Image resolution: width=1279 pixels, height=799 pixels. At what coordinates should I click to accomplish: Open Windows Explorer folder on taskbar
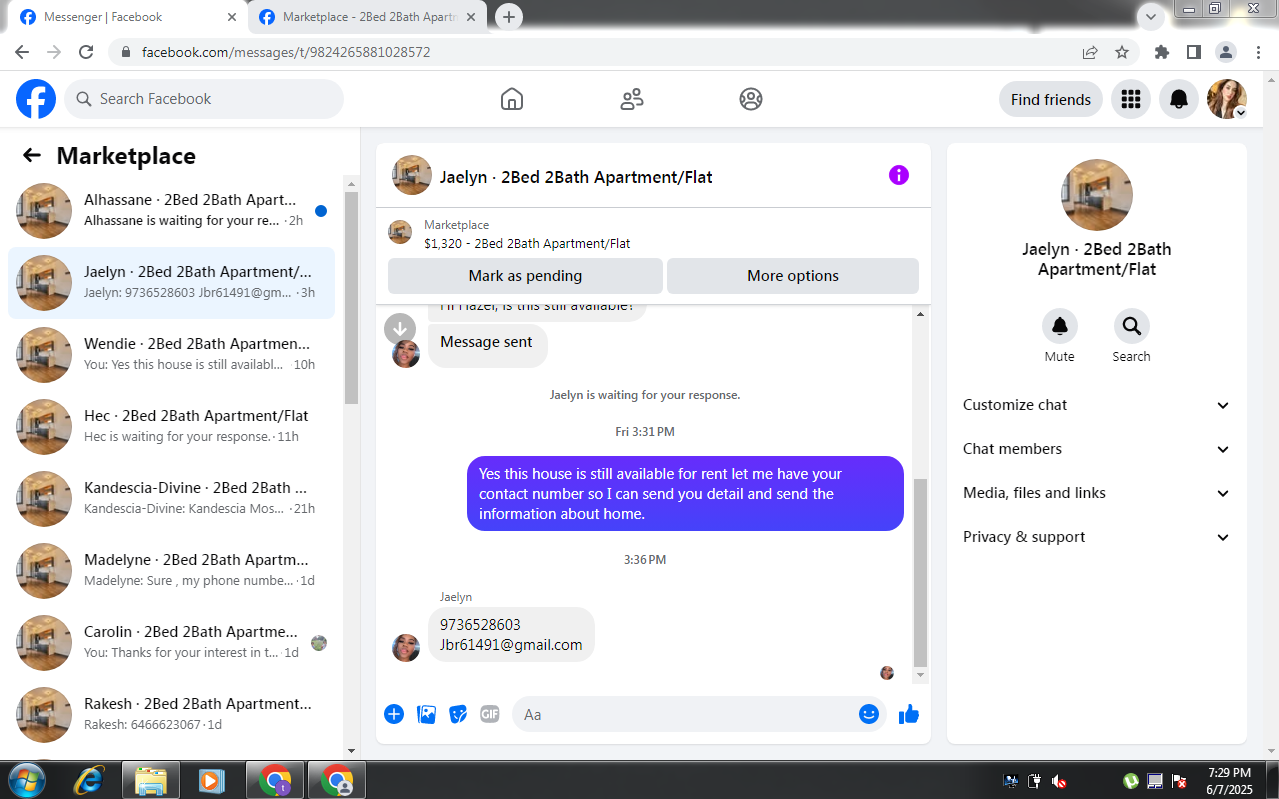(150, 781)
